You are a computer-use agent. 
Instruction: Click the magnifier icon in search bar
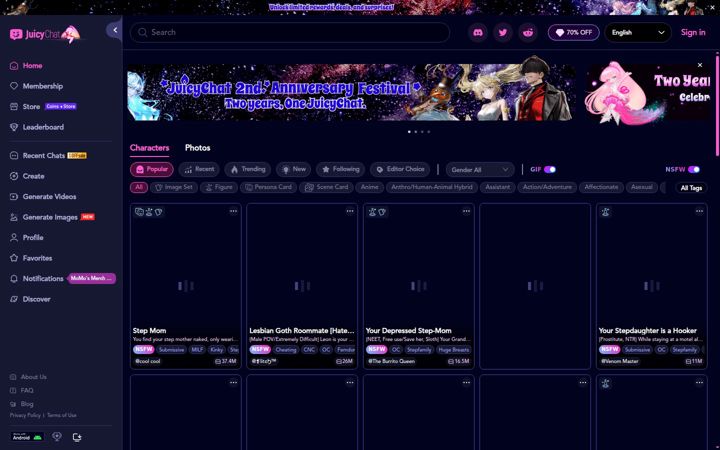[142, 32]
